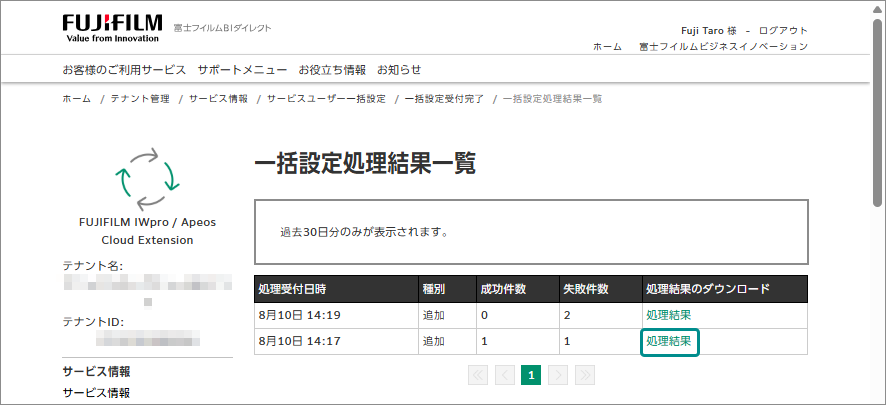886x405 pixels.
Task: Click failure count 2 in 14:19 row
Action: click(x=601, y=315)
